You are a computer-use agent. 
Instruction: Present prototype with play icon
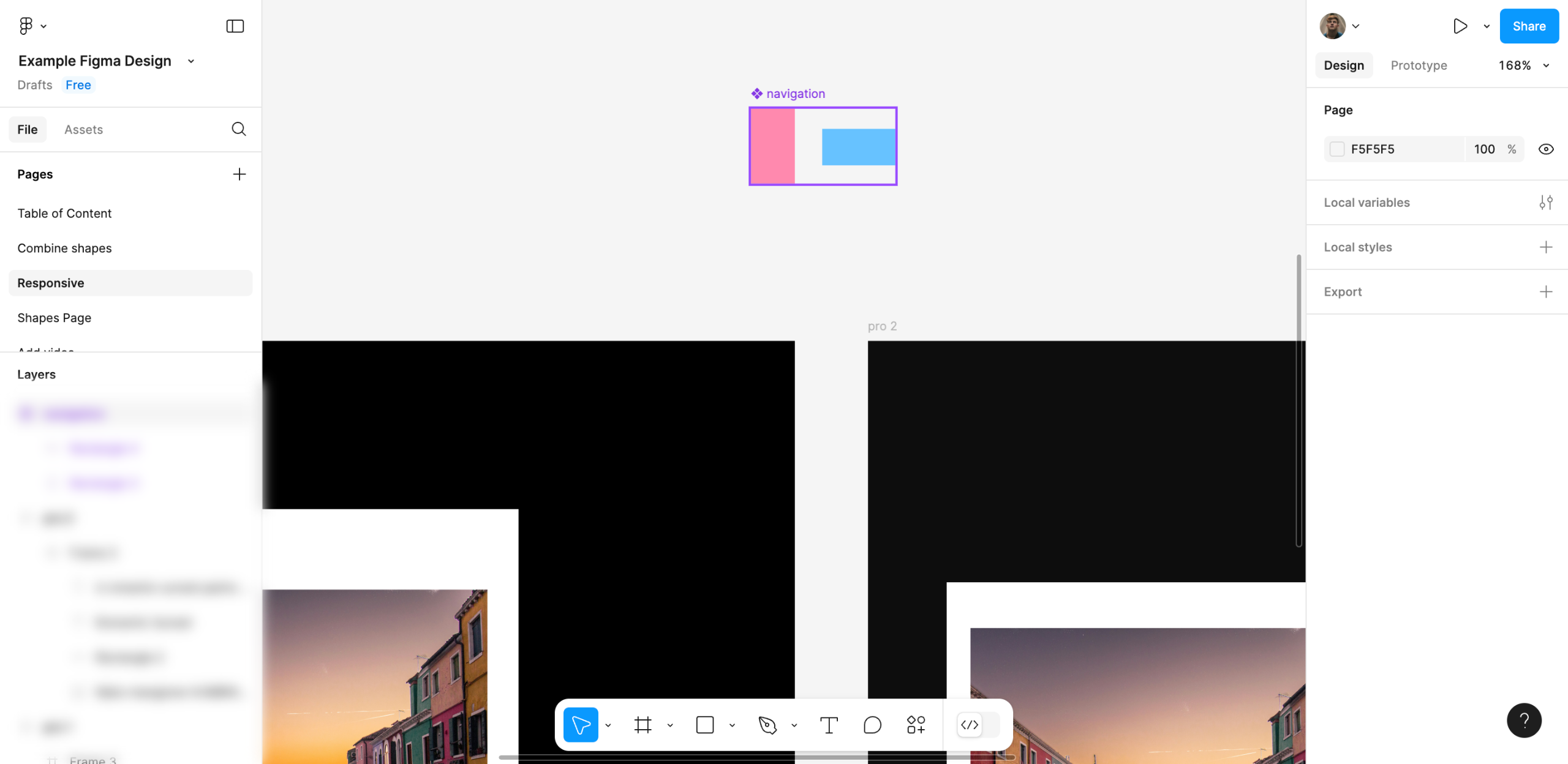1460,26
